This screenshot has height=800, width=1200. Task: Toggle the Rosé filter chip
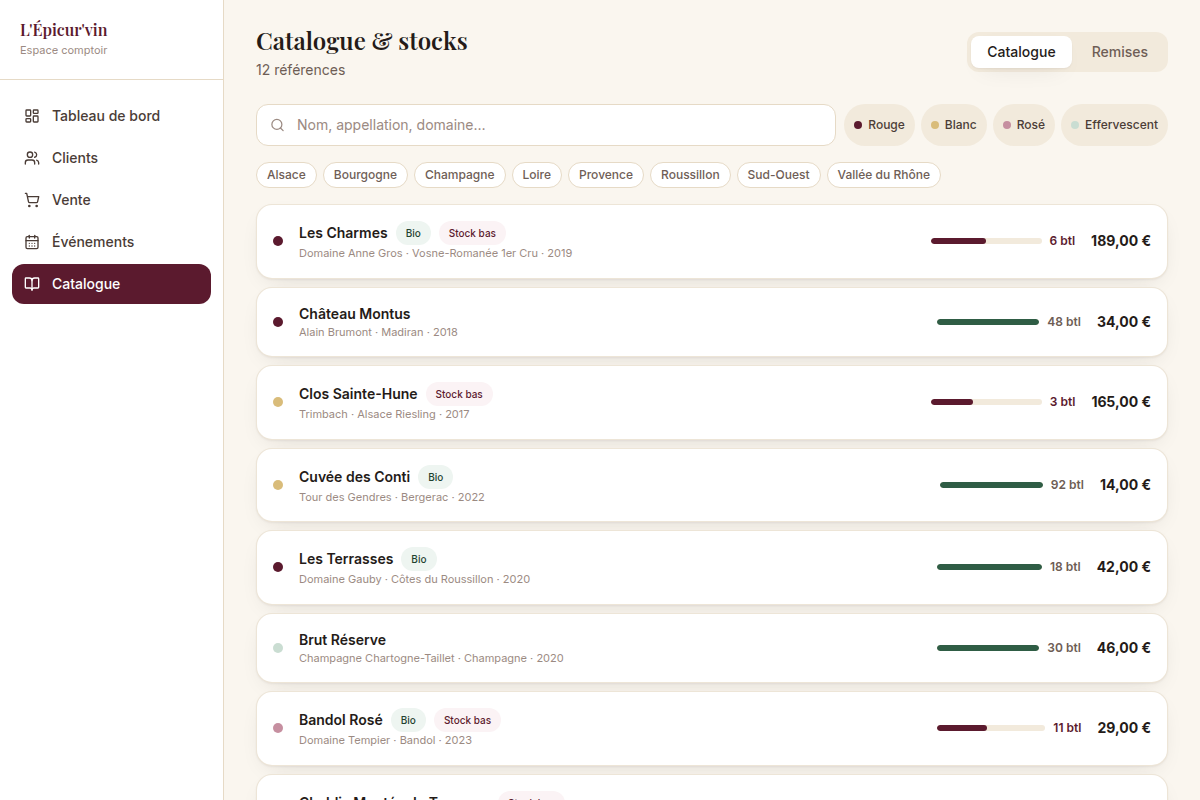click(1024, 125)
